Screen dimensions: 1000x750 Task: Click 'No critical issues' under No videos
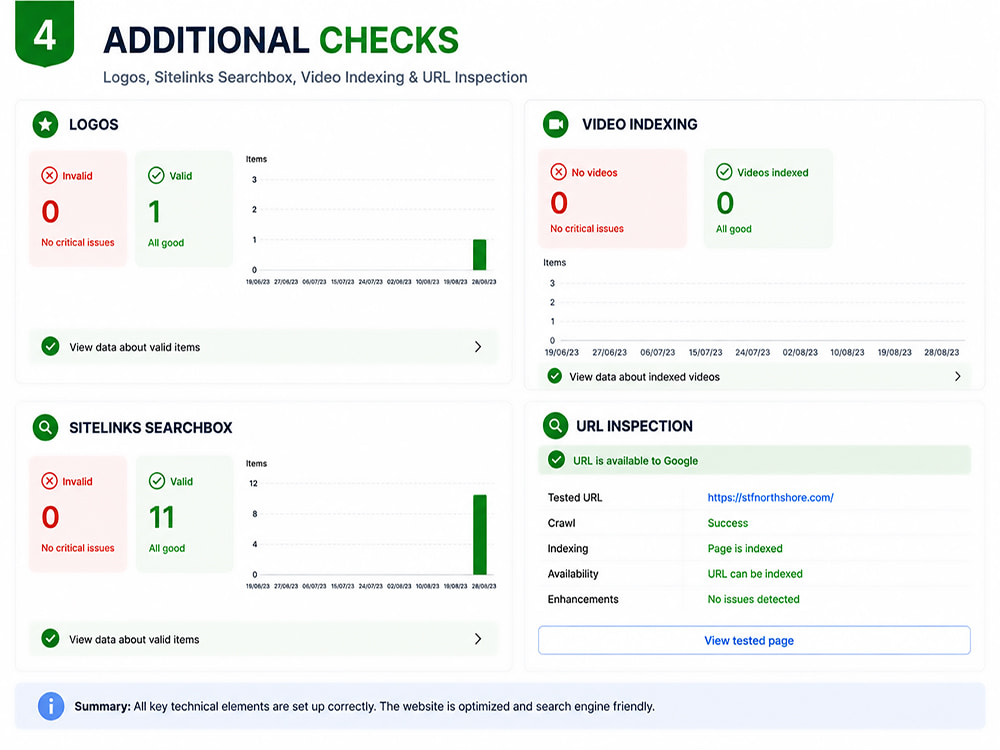pos(587,228)
